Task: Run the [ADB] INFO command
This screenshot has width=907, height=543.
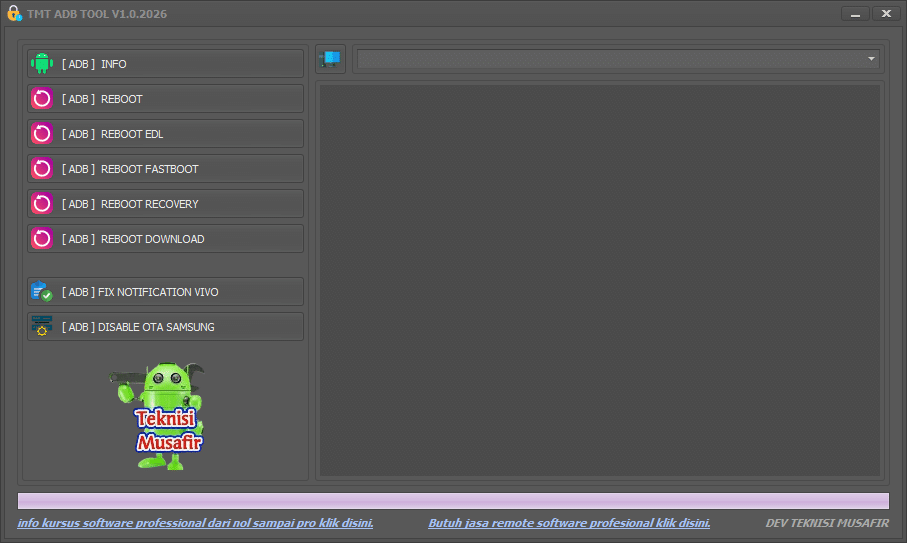Action: (165, 64)
